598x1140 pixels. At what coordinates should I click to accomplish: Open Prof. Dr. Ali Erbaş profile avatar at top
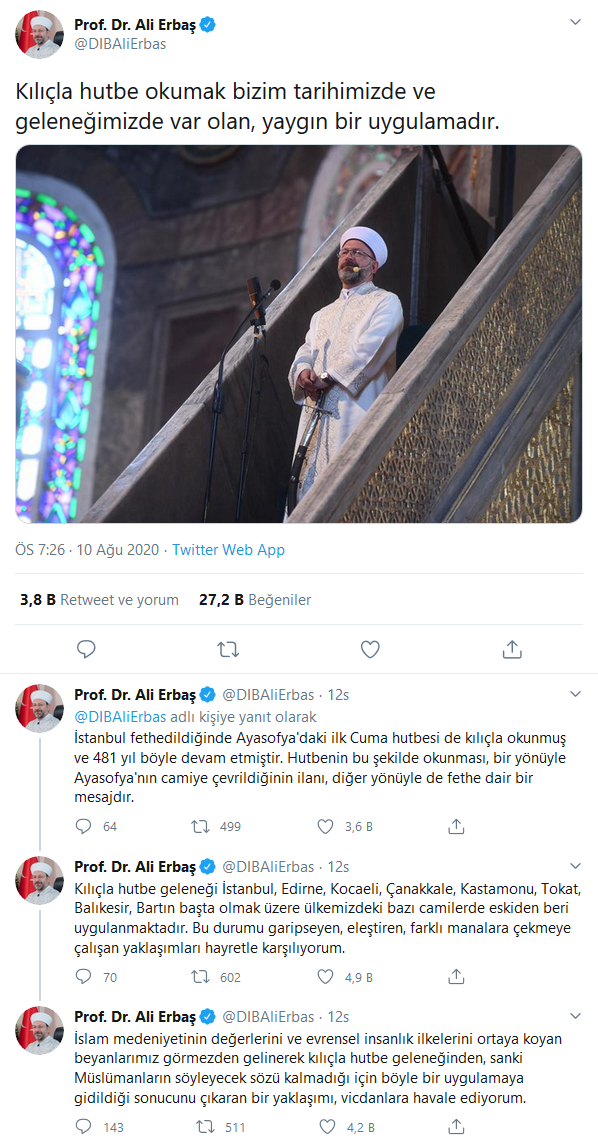[39, 34]
